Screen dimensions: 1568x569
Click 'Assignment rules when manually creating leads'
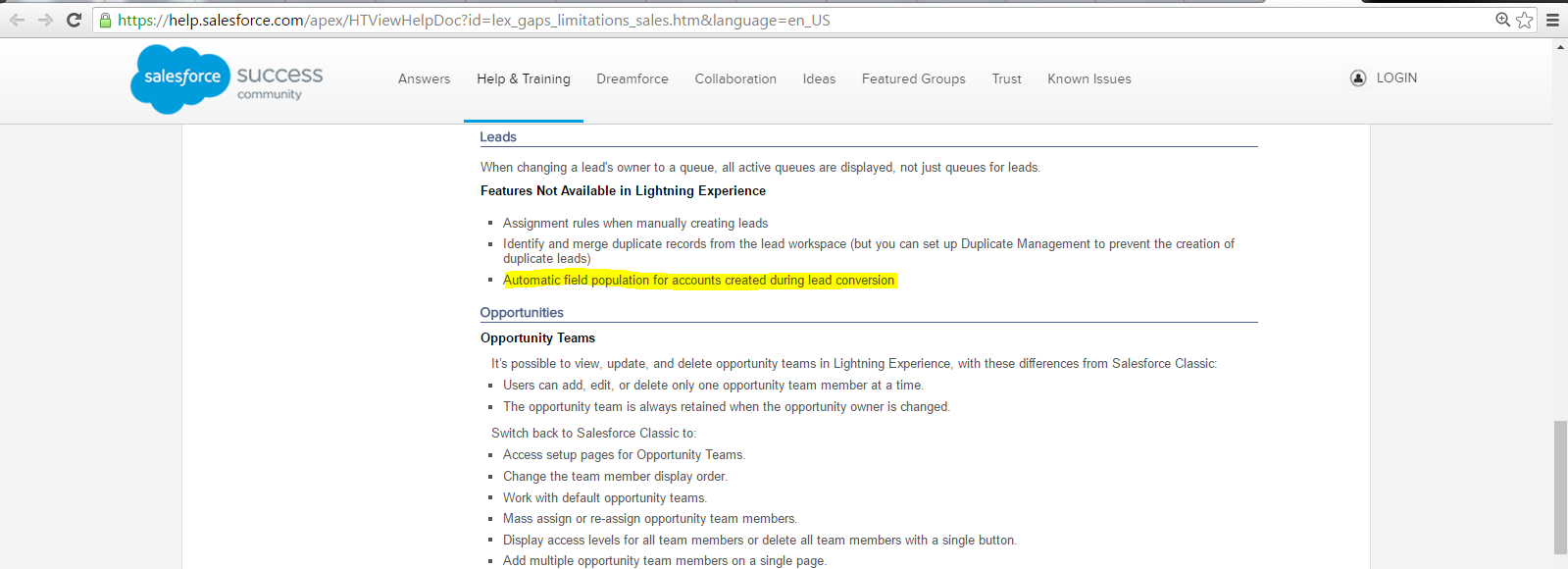(635, 223)
